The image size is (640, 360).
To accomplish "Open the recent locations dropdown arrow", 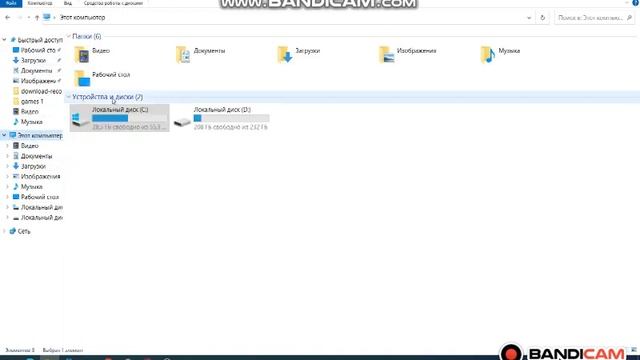I will coord(29,18).
